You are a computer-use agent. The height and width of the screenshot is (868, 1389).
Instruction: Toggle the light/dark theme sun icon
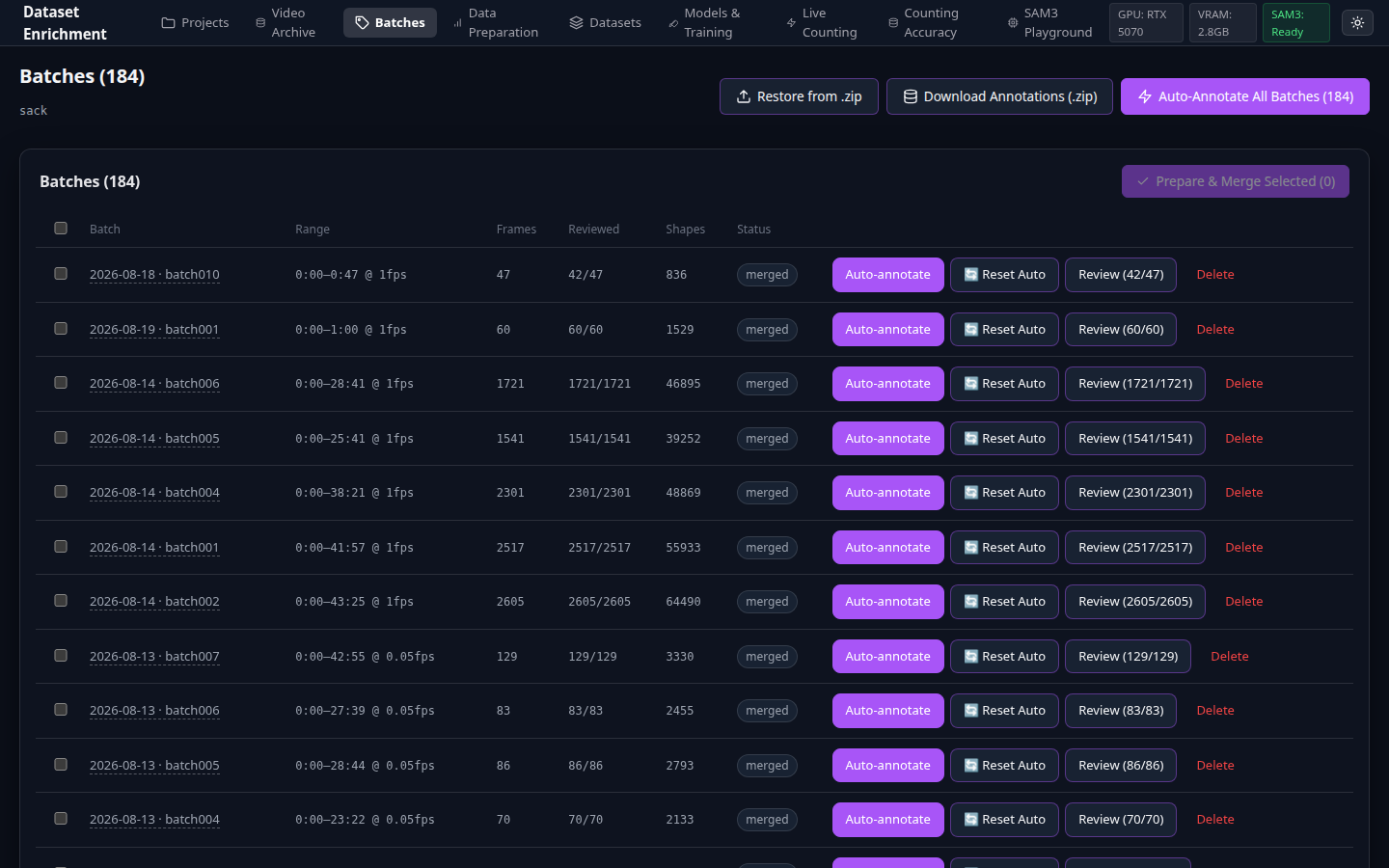click(1357, 22)
